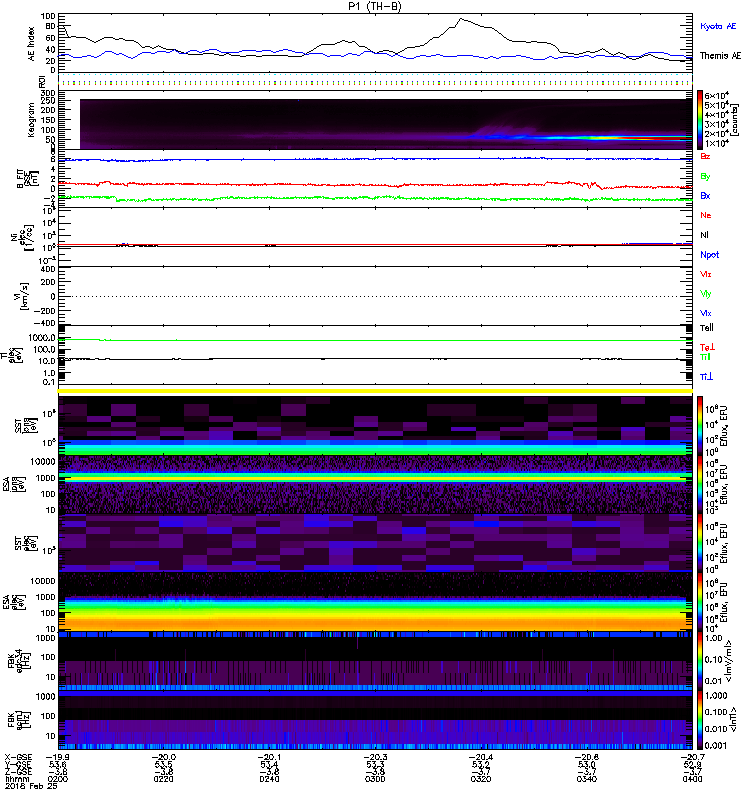
Task: Click the 300 tick on Keogram axis
Action: coord(48,93)
